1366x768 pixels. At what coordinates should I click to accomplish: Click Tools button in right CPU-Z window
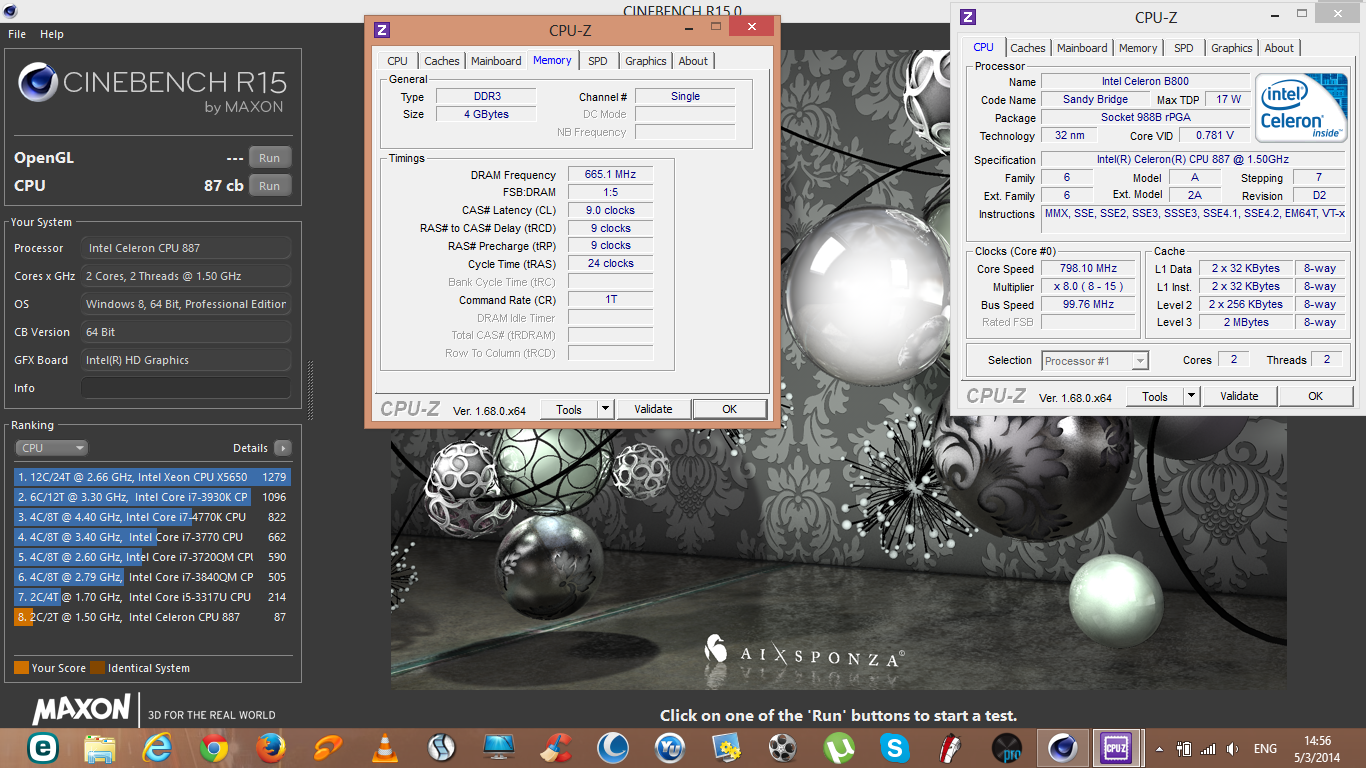(1155, 396)
